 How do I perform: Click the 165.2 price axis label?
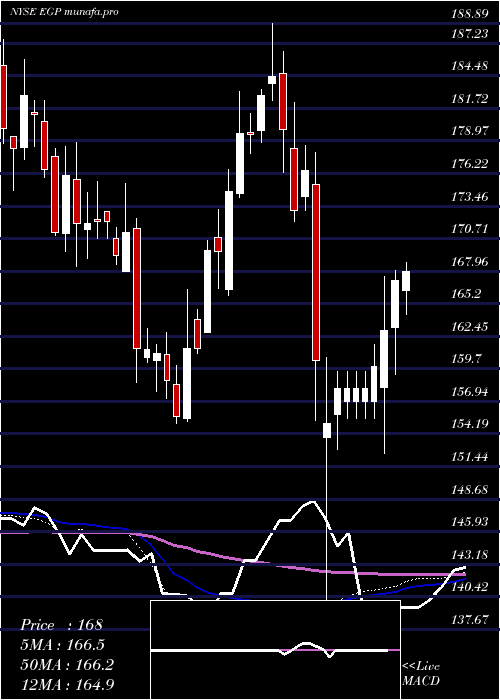pyautogui.click(x=465, y=294)
